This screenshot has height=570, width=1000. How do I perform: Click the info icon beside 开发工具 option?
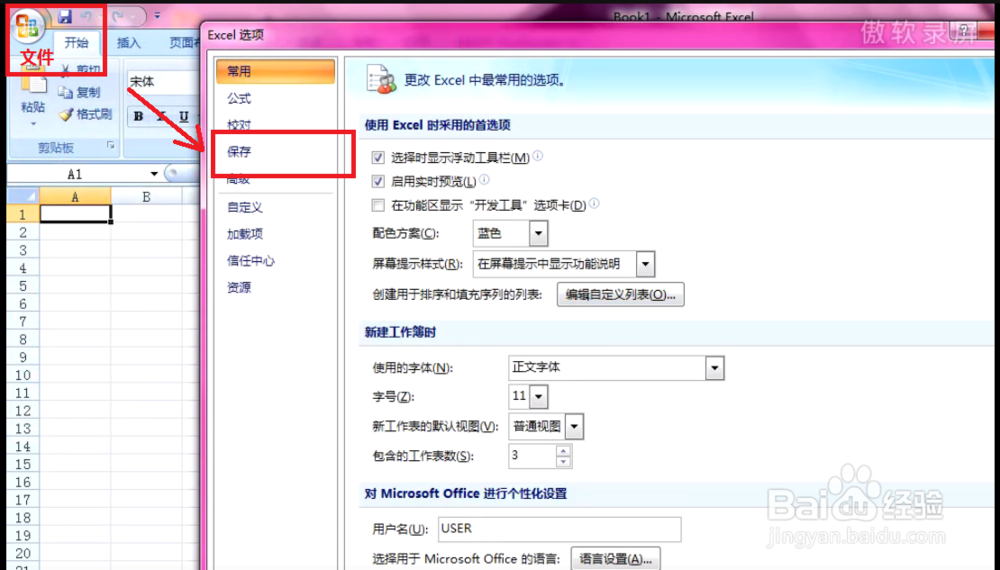click(x=594, y=203)
